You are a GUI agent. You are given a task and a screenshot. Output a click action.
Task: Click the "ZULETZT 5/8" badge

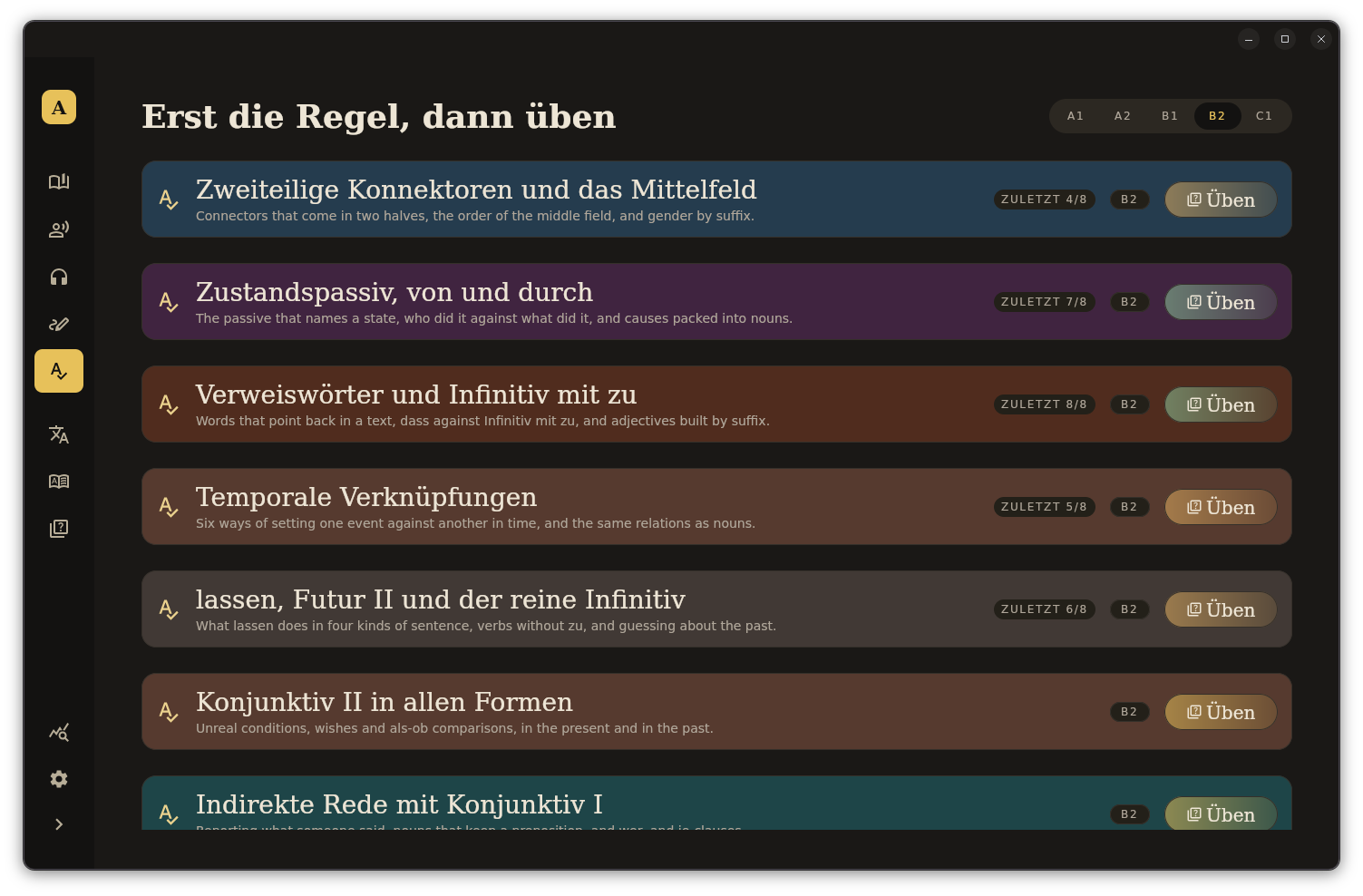1044,507
